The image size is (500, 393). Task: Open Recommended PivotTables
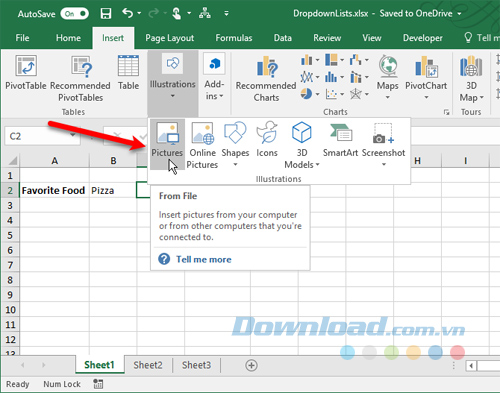pos(80,79)
